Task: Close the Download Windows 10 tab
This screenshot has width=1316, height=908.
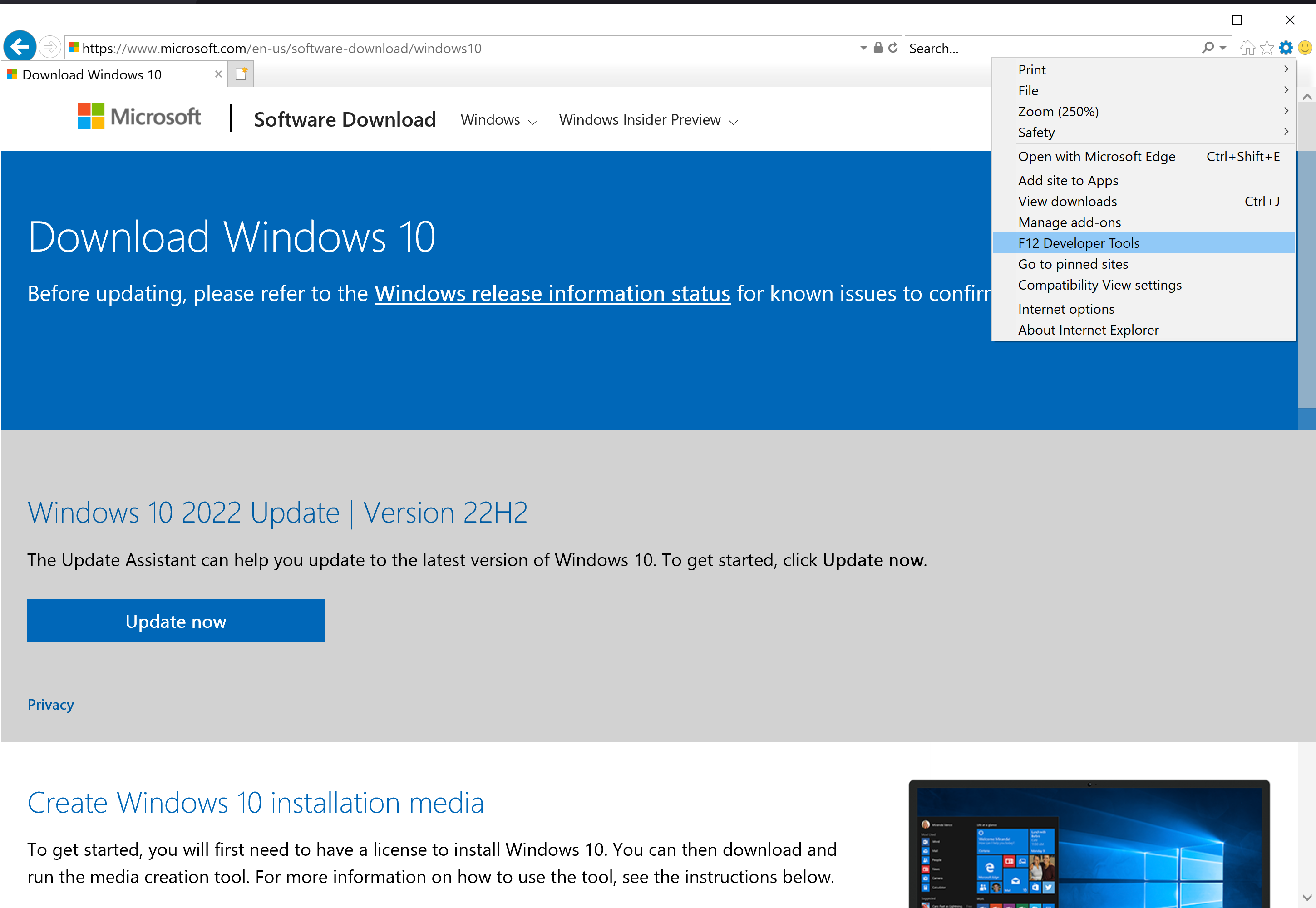Action: click(218, 74)
